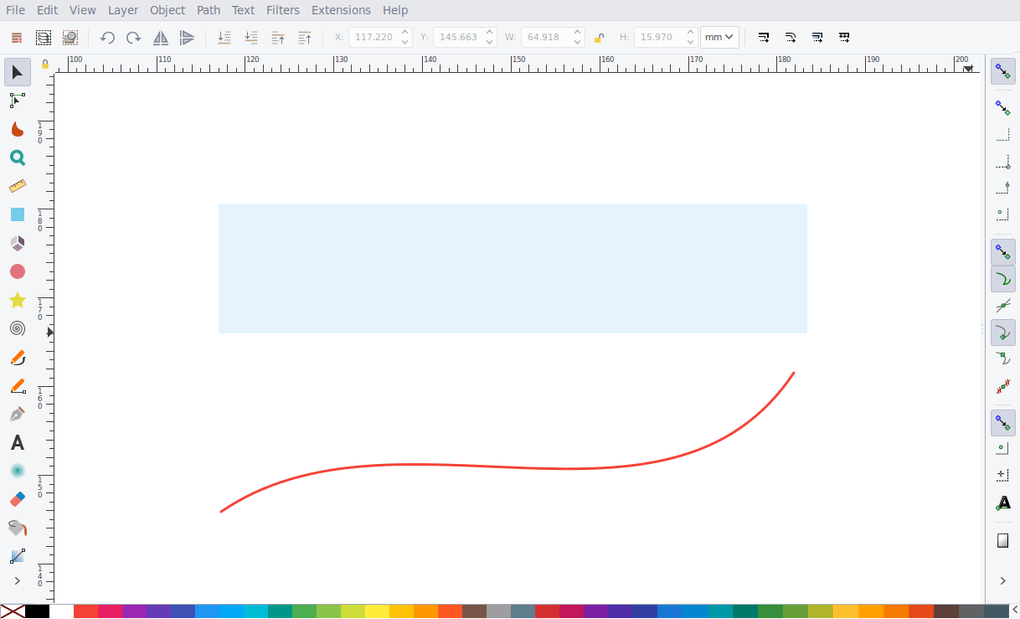Raise selection to top
The height and width of the screenshot is (619, 1020).
click(305, 37)
